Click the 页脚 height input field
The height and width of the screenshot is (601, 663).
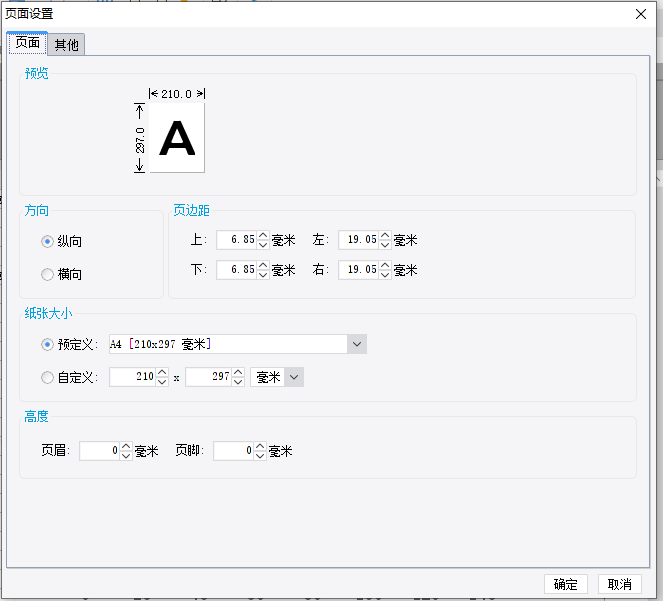click(234, 451)
